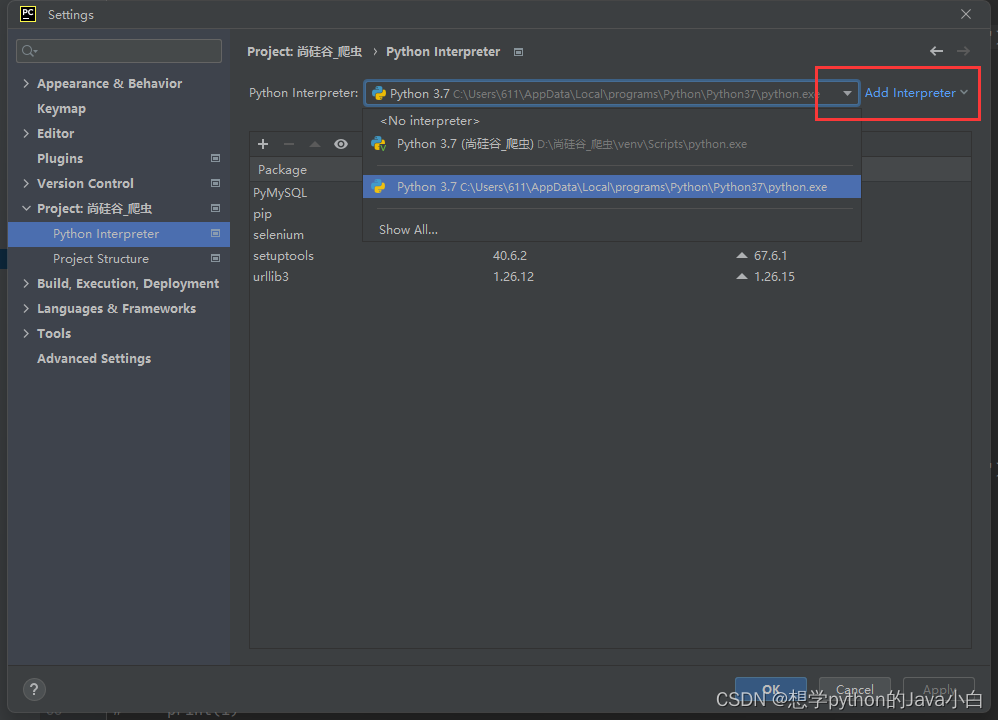The width and height of the screenshot is (998, 720).
Task: Click Show All interpreters option
Action: 408,229
